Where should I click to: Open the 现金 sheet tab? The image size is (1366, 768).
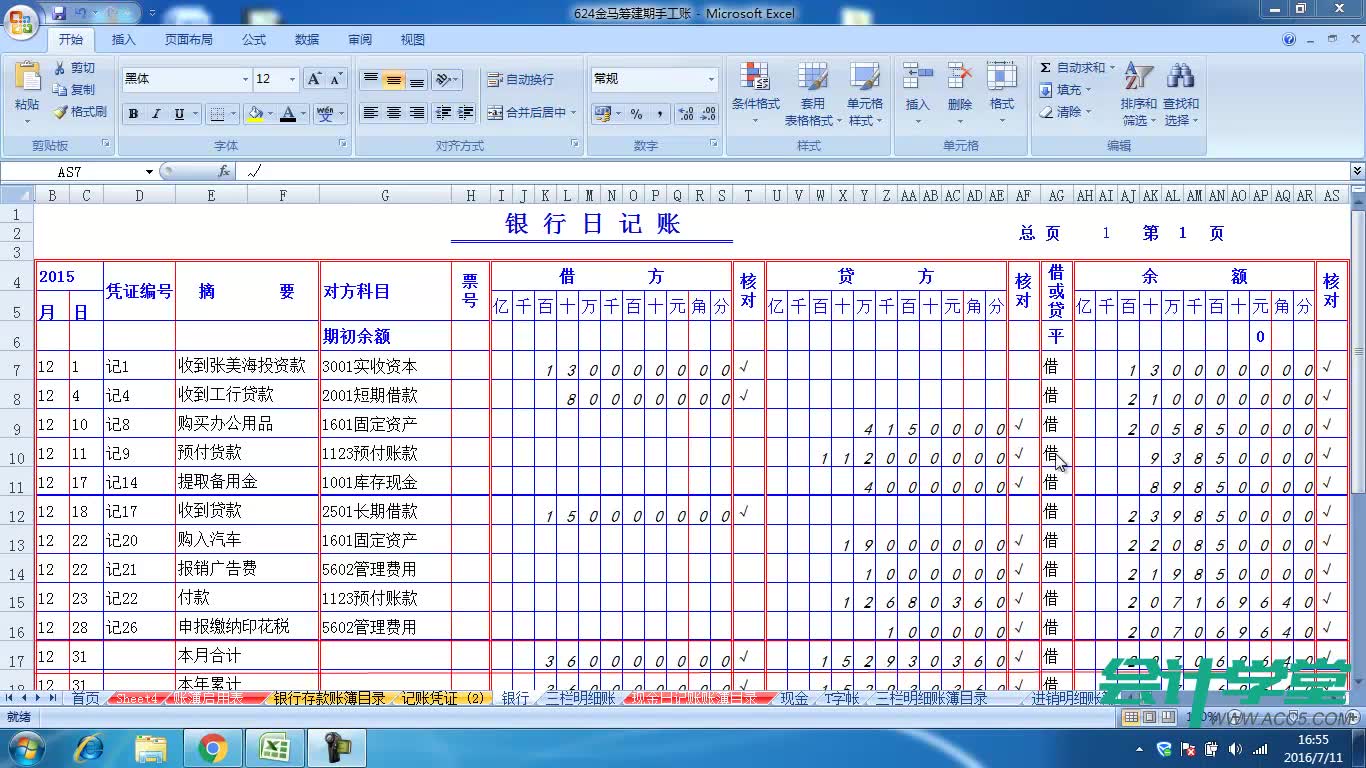click(794, 698)
